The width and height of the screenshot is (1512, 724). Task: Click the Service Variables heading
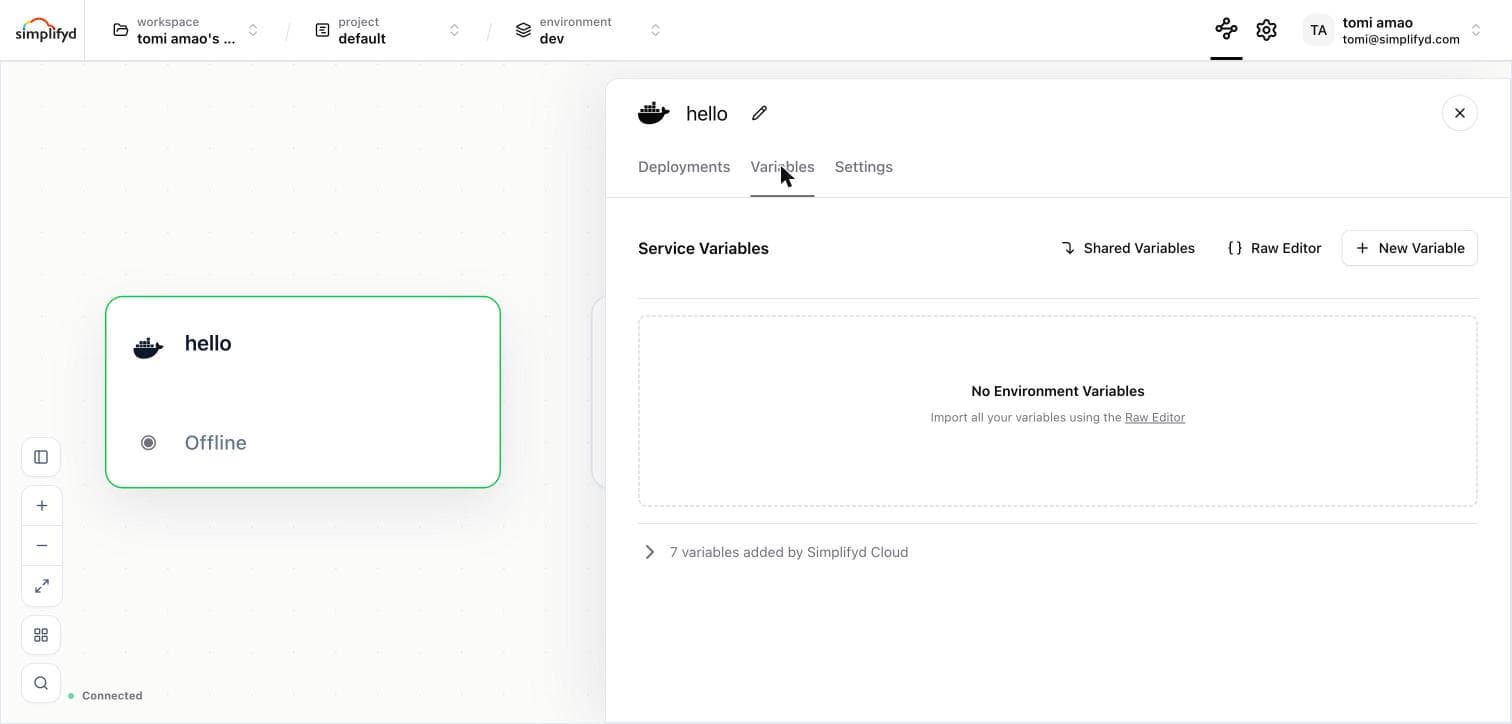[x=703, y=248]
